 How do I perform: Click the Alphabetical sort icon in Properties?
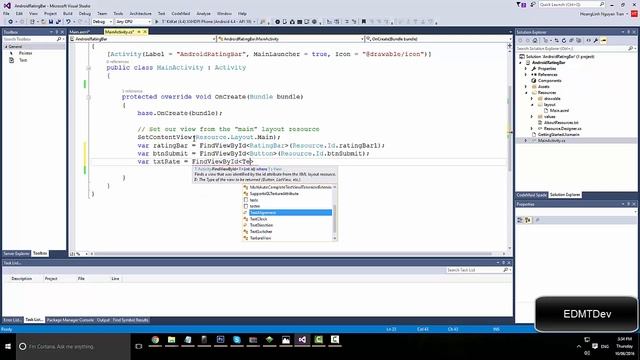527,220
